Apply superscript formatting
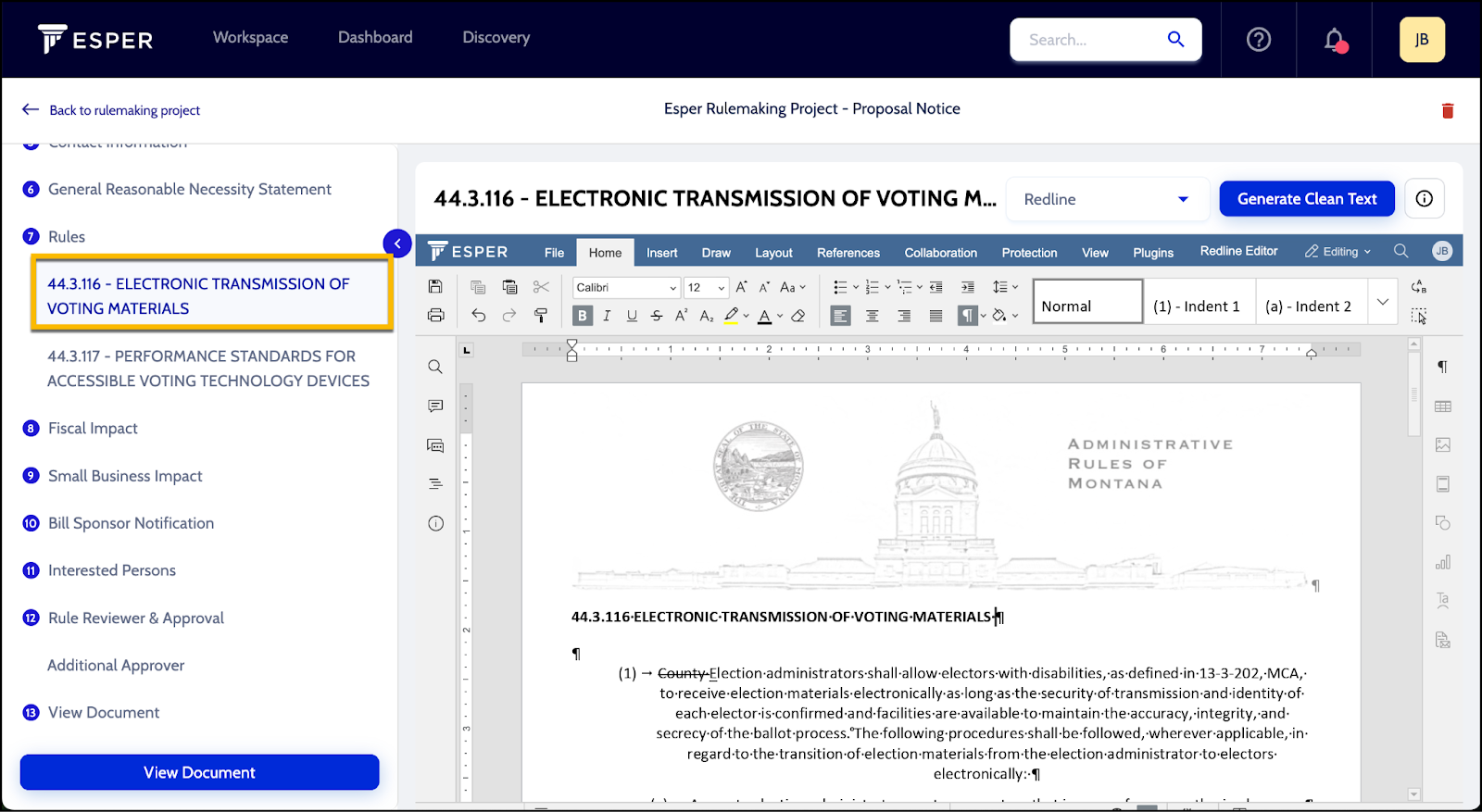 point(681,316)
